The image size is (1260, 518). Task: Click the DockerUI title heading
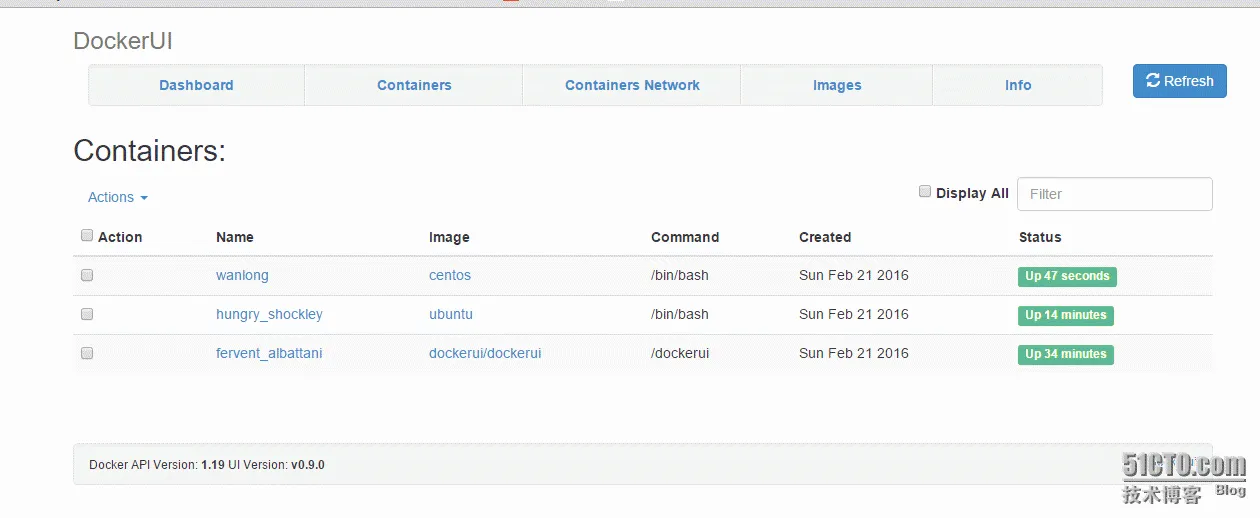click(x=123, y=41)
